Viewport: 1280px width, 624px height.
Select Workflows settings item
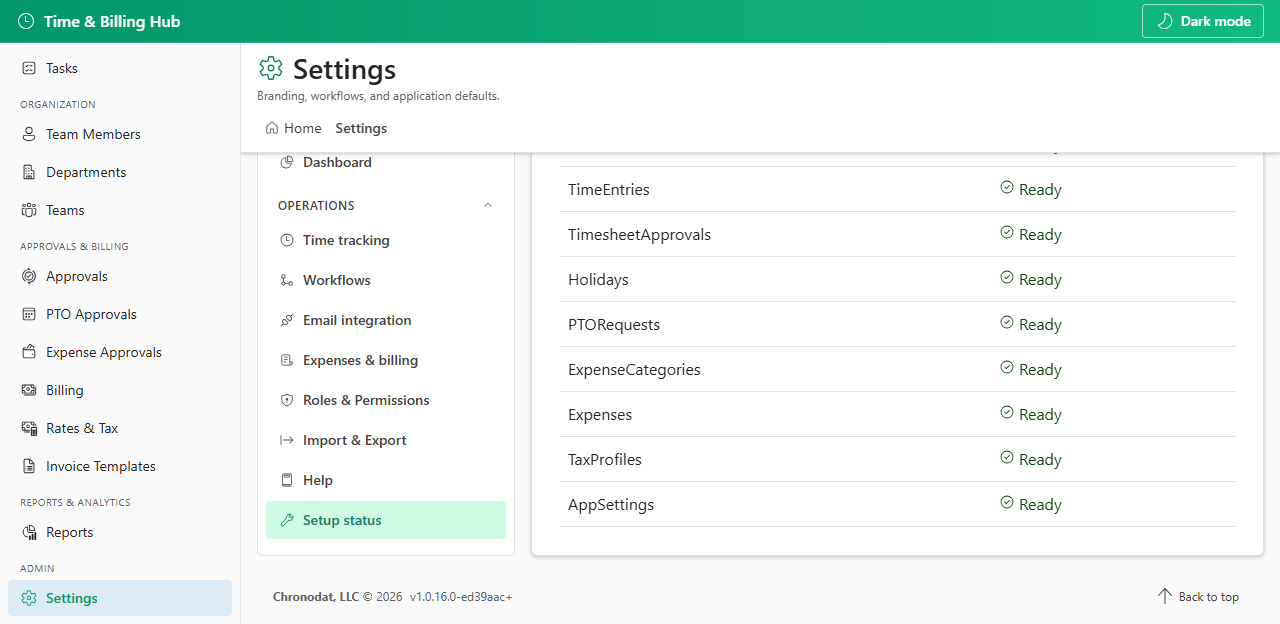pyautogui.click(x=386, y=280)
